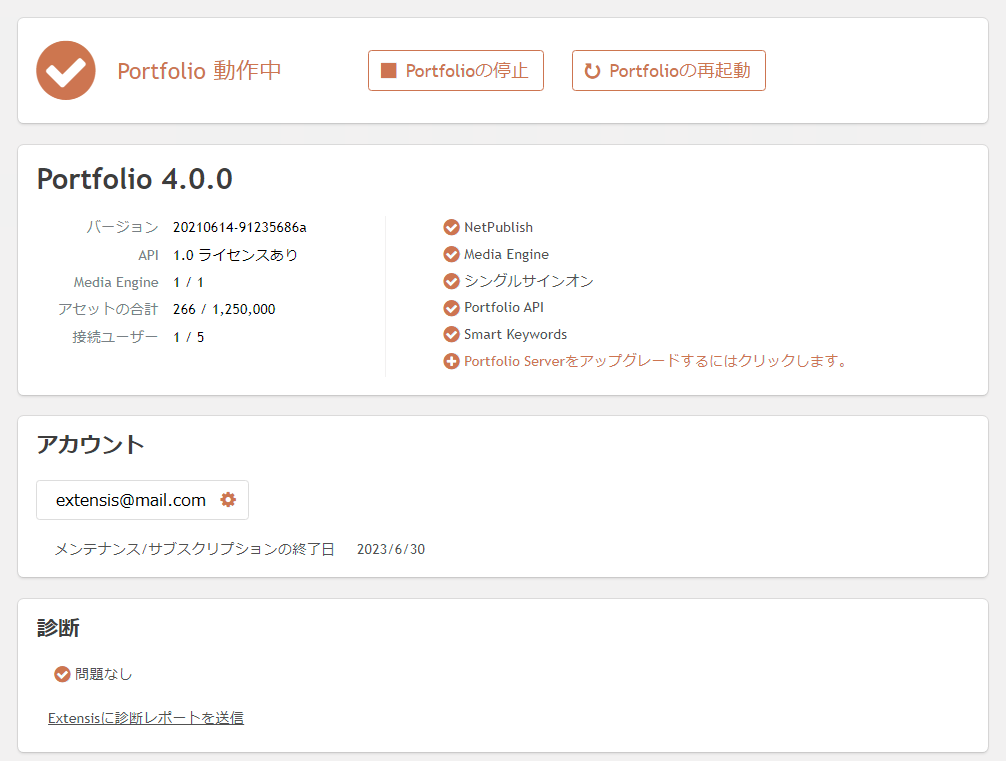Click the シングルサインオン checkmark icon
The width and height of the screenshot is (1006, 761).
pyautogui.click(x=452, y=281)
